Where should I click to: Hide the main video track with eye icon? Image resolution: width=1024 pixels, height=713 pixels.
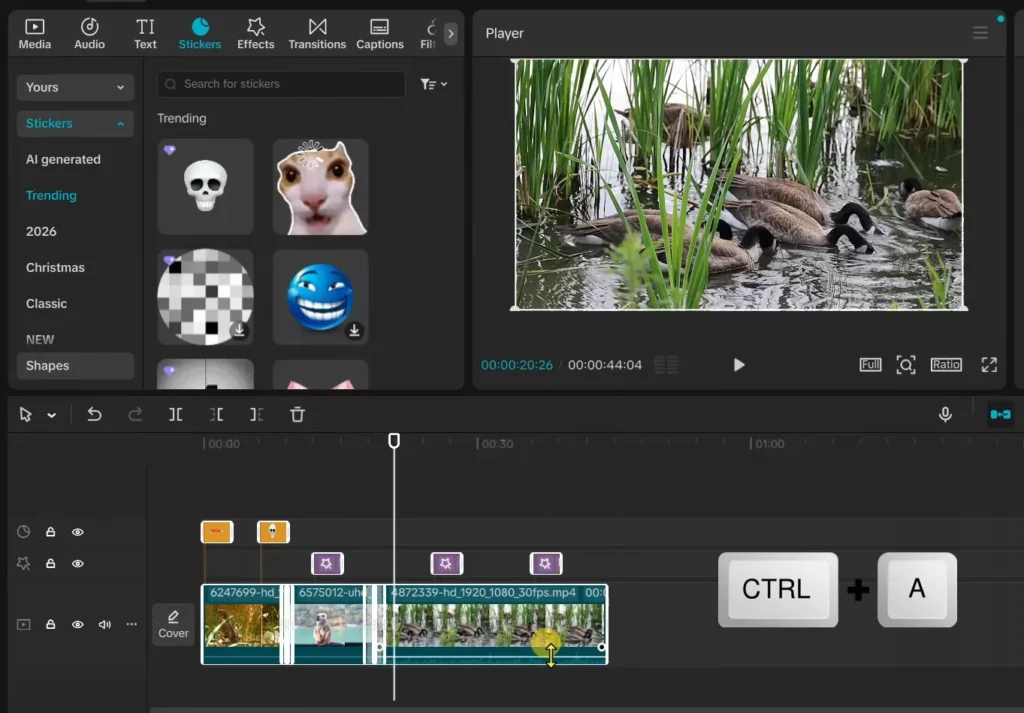(x=78, y=624)
